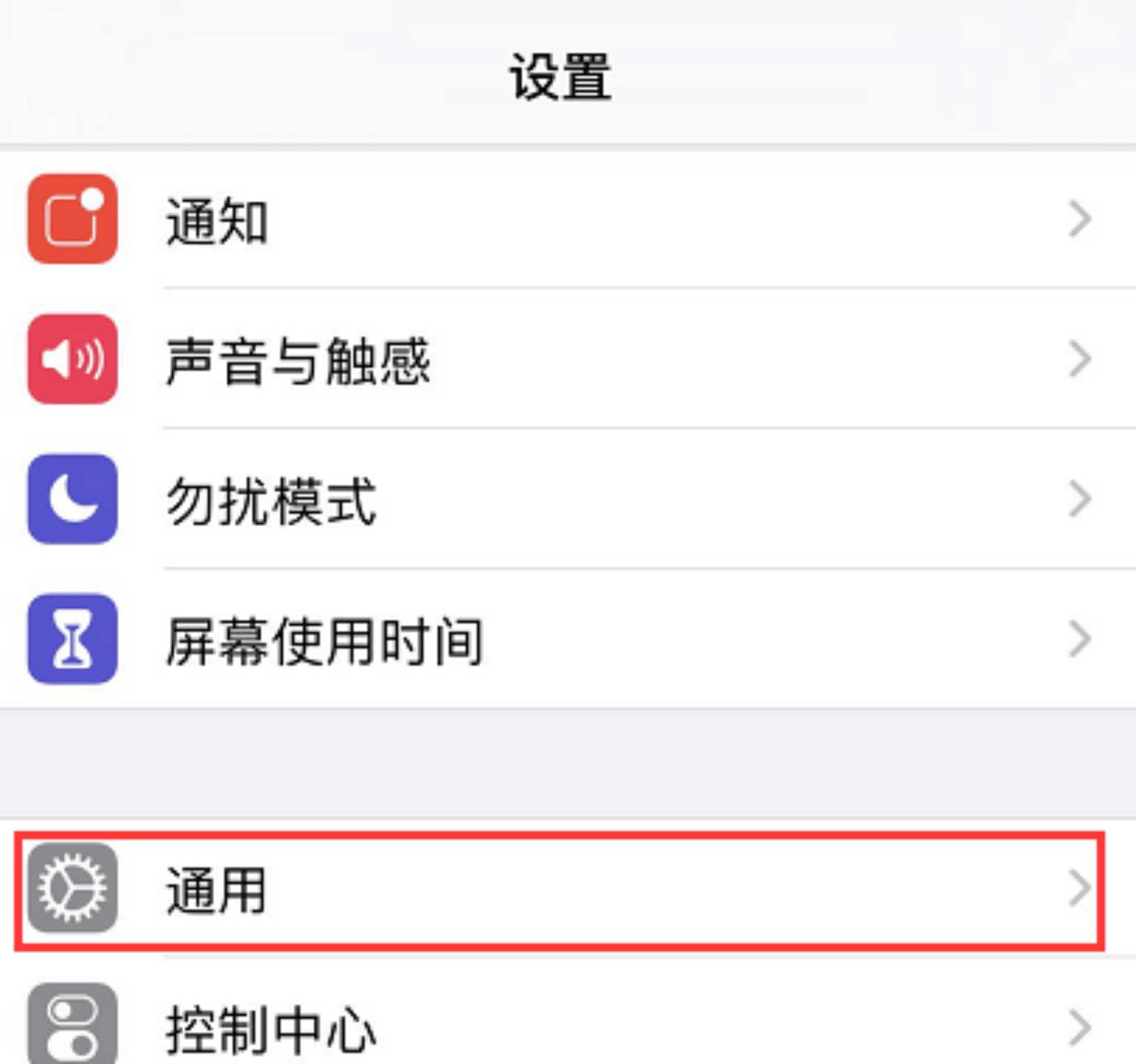
Task: Open the 通知 settings label
Action: (216, 221)
